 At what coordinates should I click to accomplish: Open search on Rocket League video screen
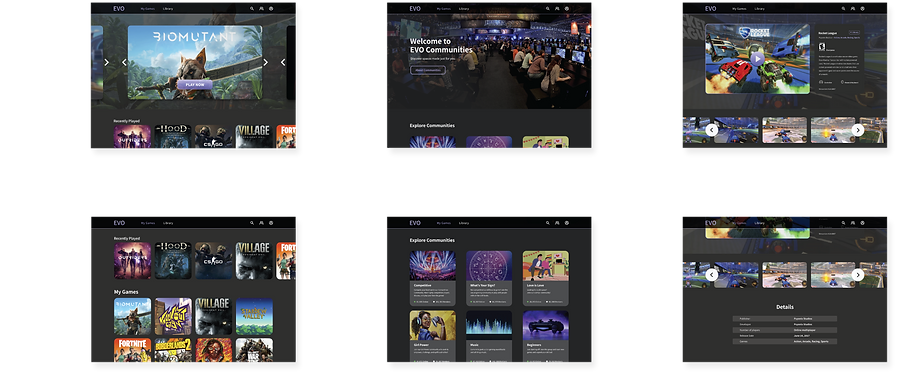coord(843,9)
